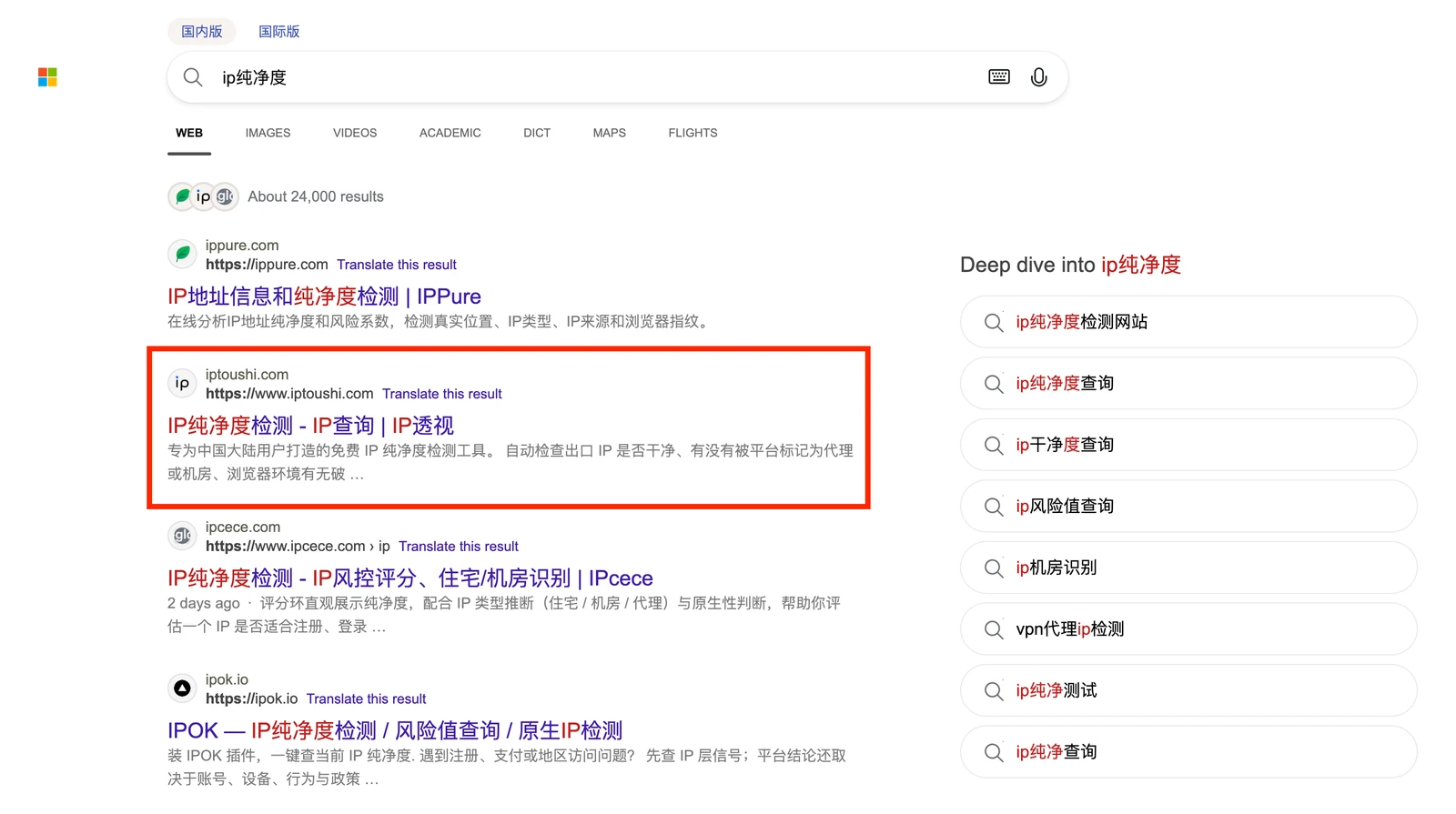Image resolution: width=1456 pixels, height=814 pixels.
Task: Switch to 国内版 tab
Action: 201,31
